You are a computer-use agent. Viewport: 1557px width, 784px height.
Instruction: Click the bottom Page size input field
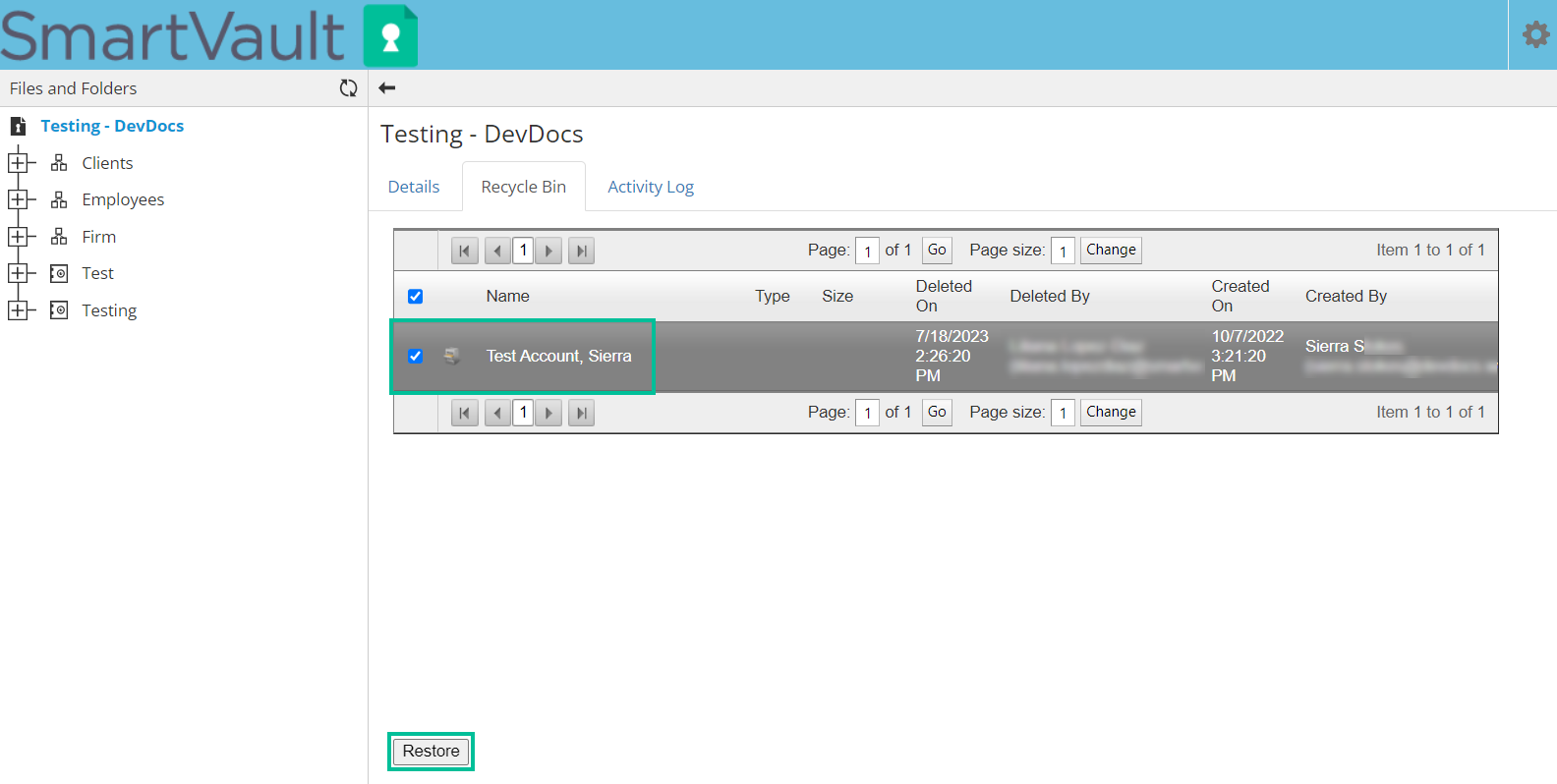pos(1063,413)
